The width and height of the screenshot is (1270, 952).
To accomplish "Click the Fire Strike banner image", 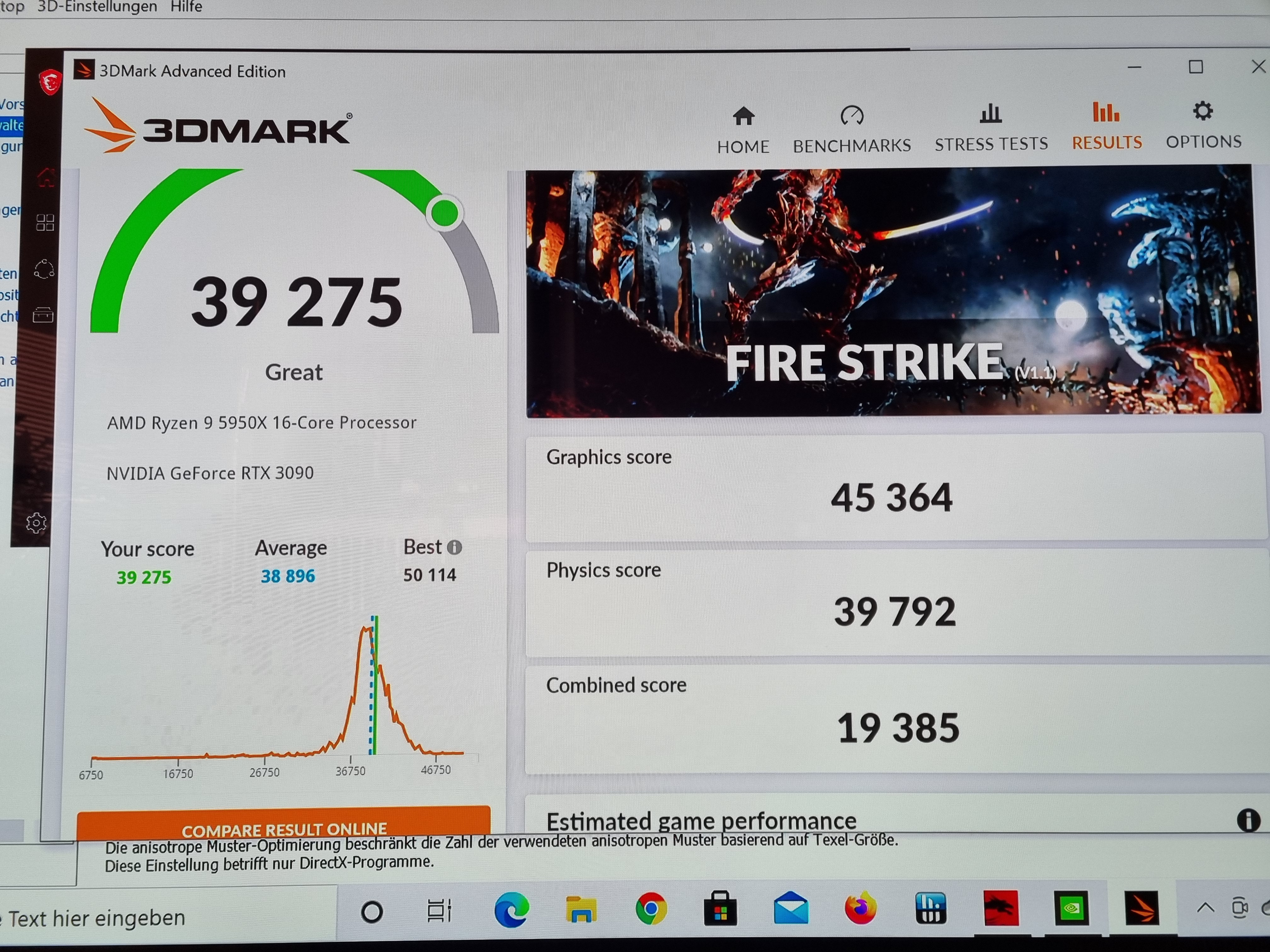I will click(893, 292).
